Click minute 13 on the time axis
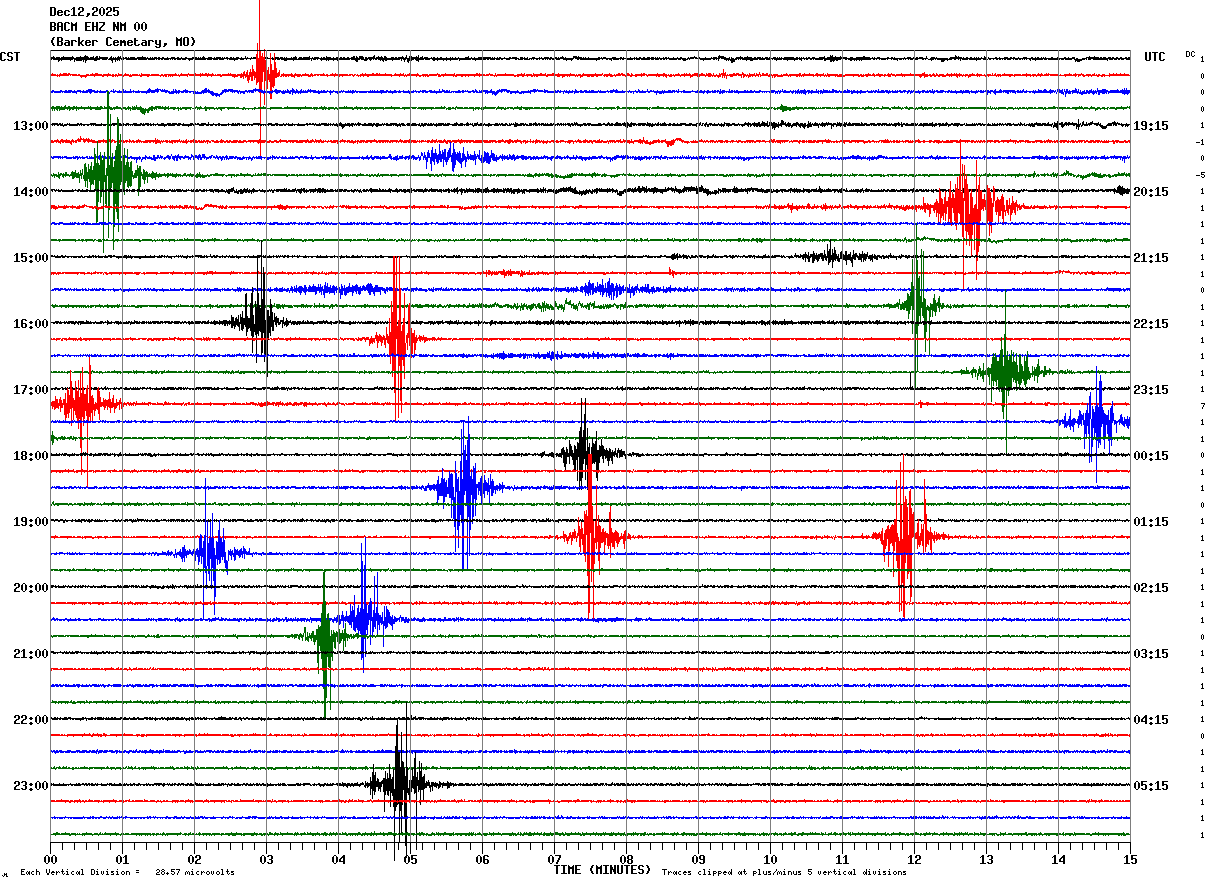 (x=986, y=859)
